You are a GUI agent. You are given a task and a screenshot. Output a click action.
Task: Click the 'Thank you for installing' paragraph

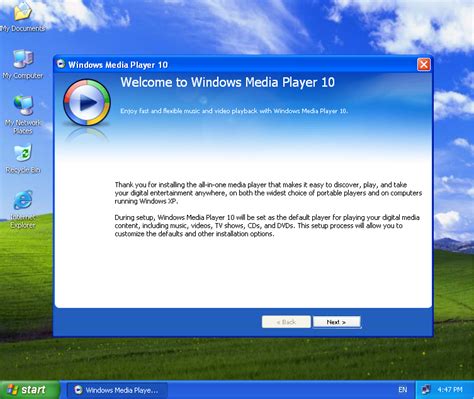pyautogui.click(x=268, y=193)
